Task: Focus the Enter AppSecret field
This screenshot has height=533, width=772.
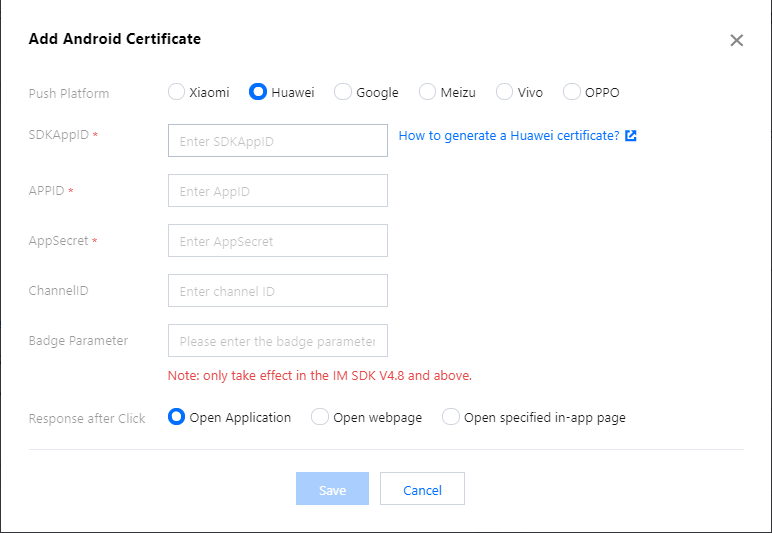Action: (278, 241)
